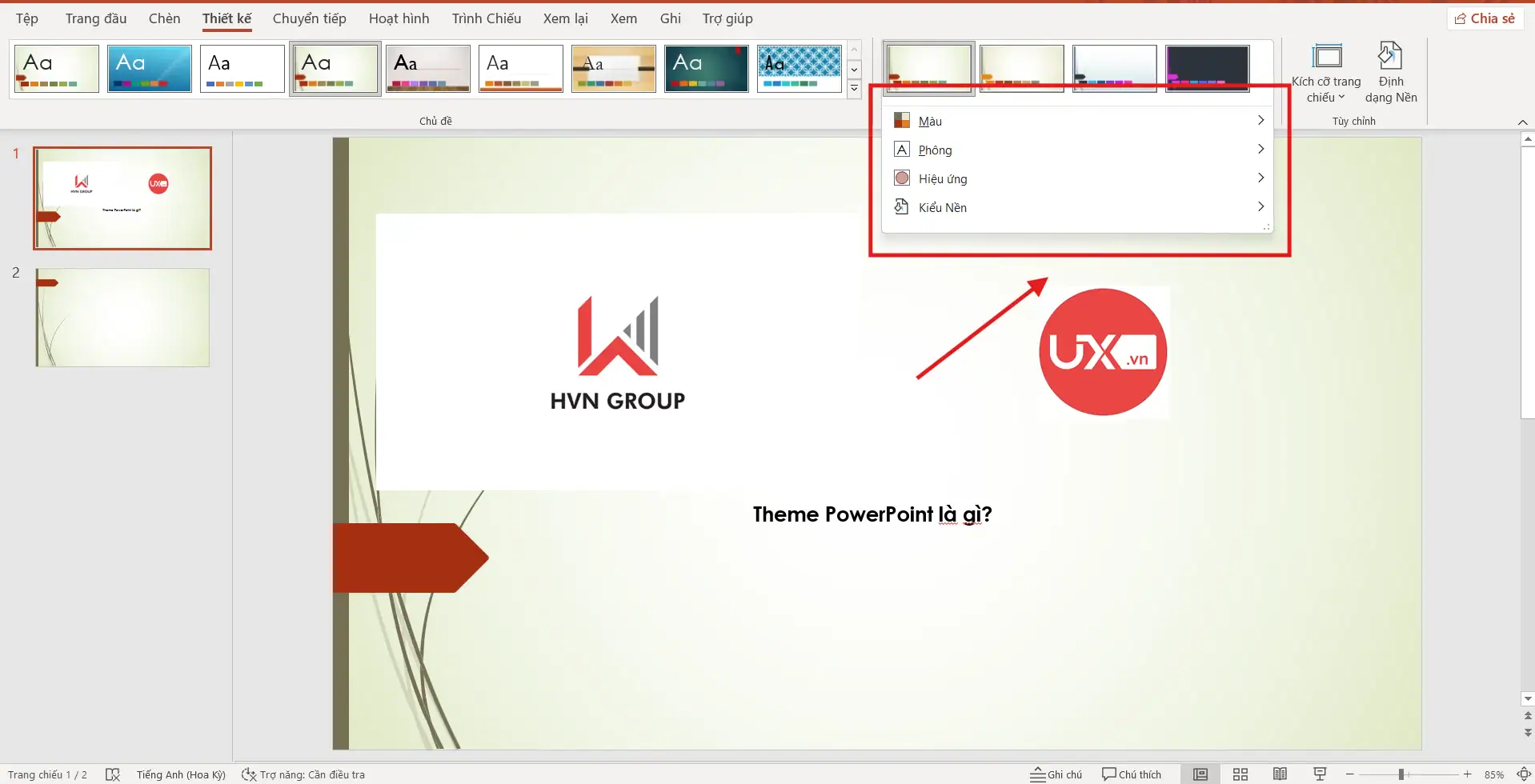The width and height of the screenshot is (1535, 784).
Task: Click the vertical scrollbar up arrow
Action: (x=1528, y=139)
